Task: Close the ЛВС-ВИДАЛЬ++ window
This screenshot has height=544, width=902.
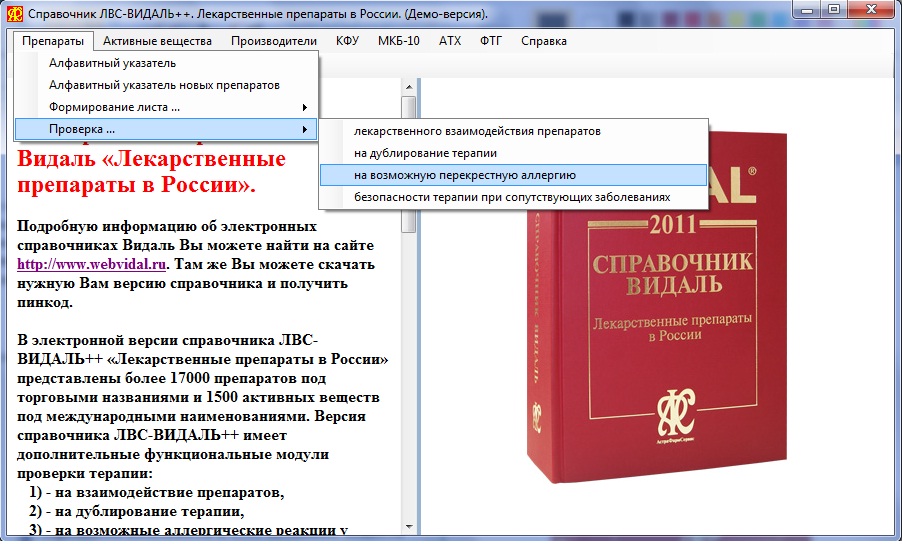Action: click(x=872, y=9)
